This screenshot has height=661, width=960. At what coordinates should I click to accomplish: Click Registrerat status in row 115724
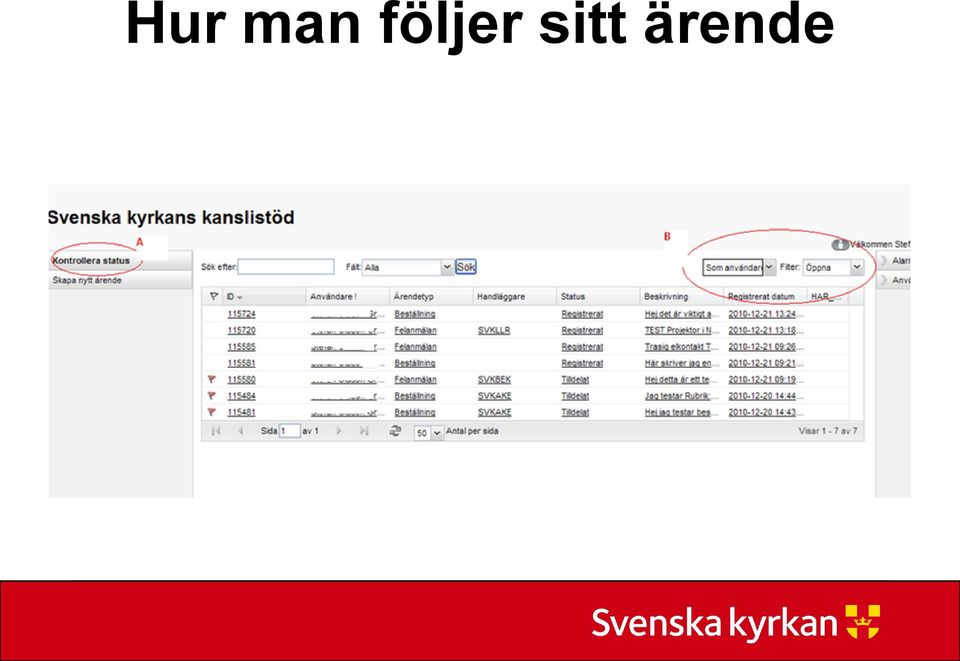tap(582, 314)
